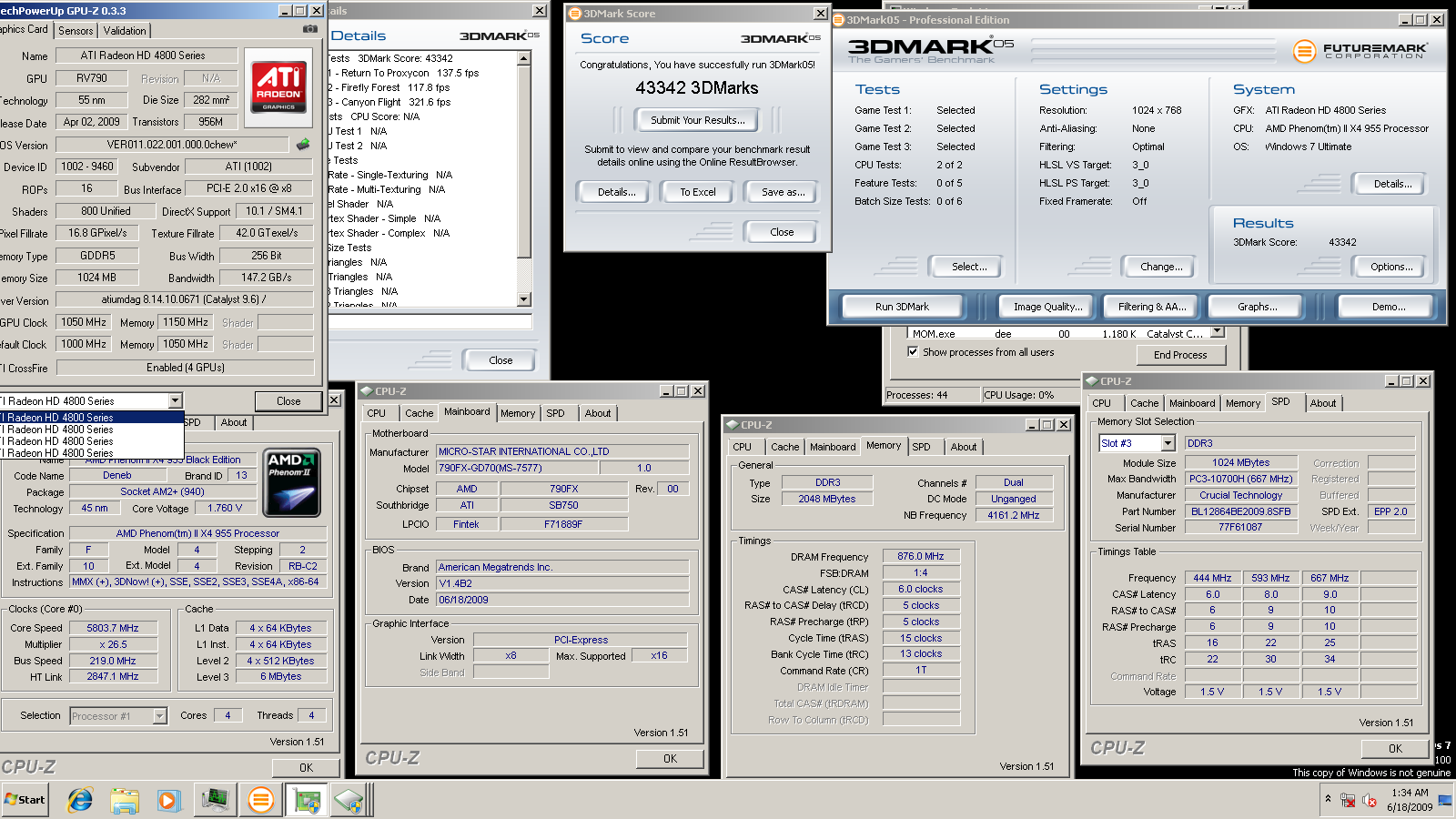Click Details list scrollbar down arrow
Screen dimensions: 1456x819
point(523,299)
